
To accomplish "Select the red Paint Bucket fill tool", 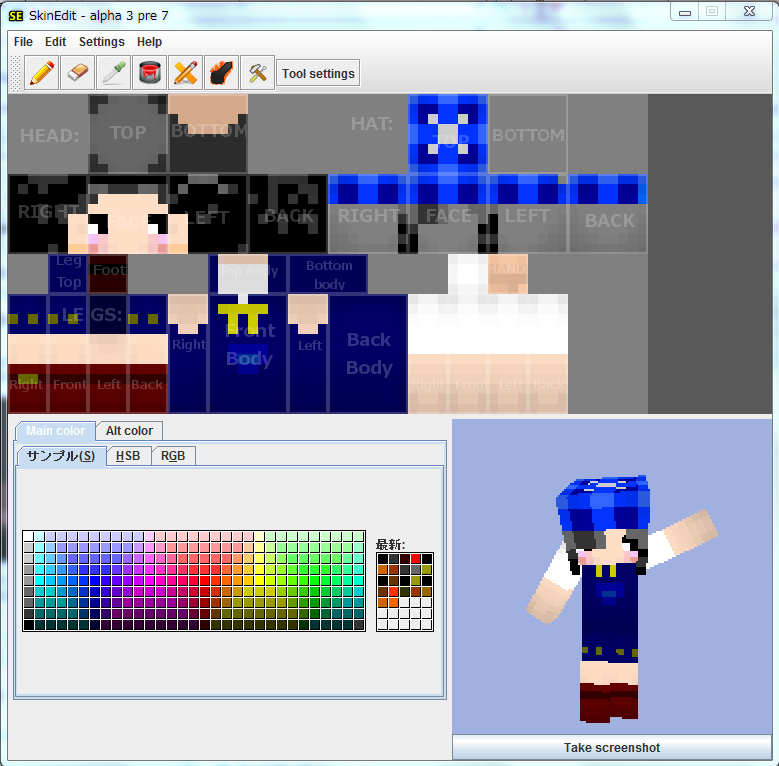I will point(150,73).
